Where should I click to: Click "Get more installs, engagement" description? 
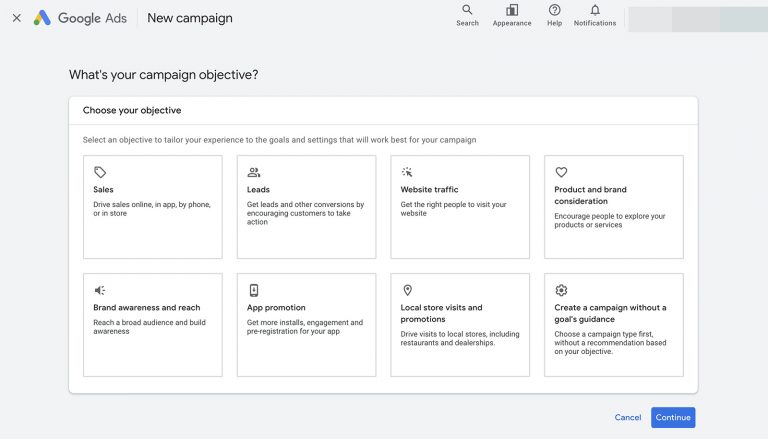tap(305, 327)
